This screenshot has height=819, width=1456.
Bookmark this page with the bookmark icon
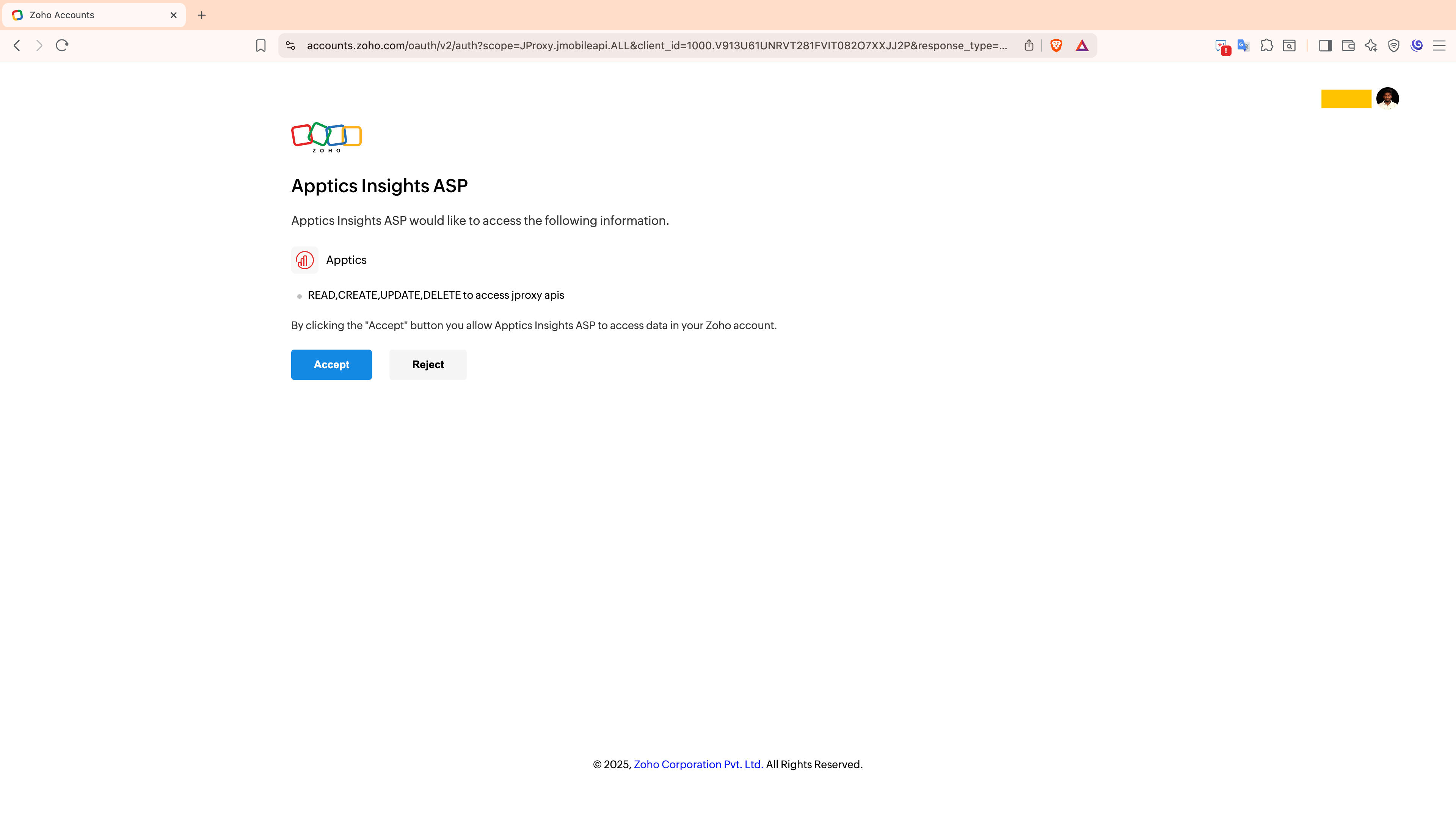click(x=260, y=46)
